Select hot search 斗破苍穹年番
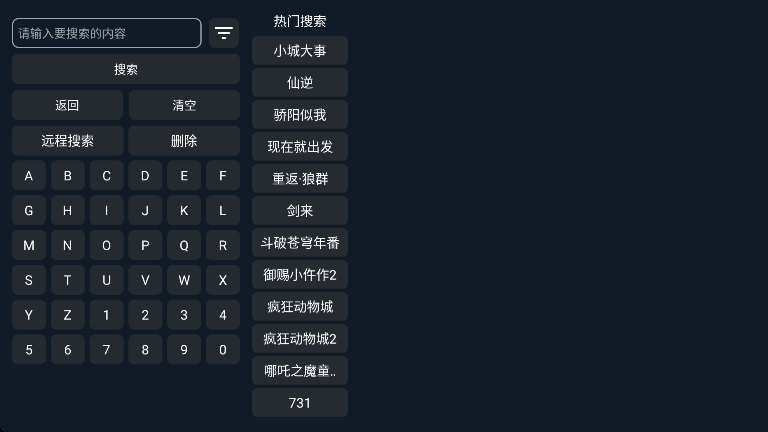 point(300,243)
